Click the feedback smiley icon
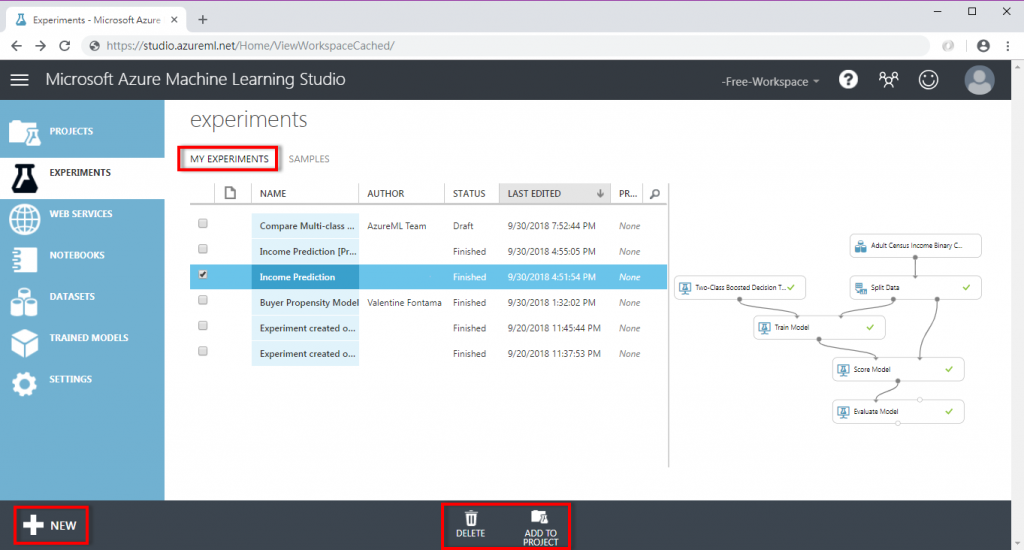 pyautogui.click(x=928, y=80)
